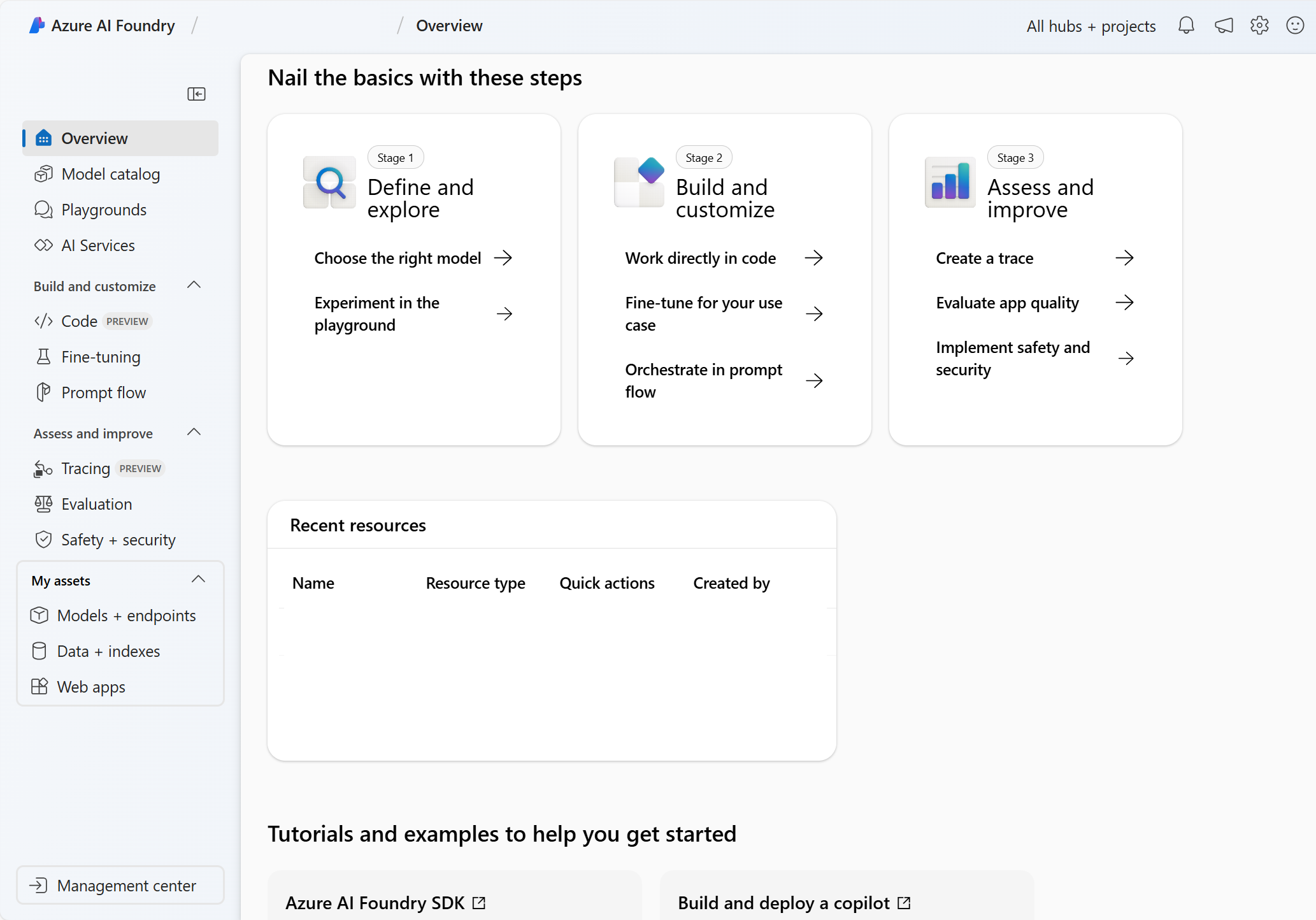
Task: Click the settings gear icon
Action: [1258, 25]
